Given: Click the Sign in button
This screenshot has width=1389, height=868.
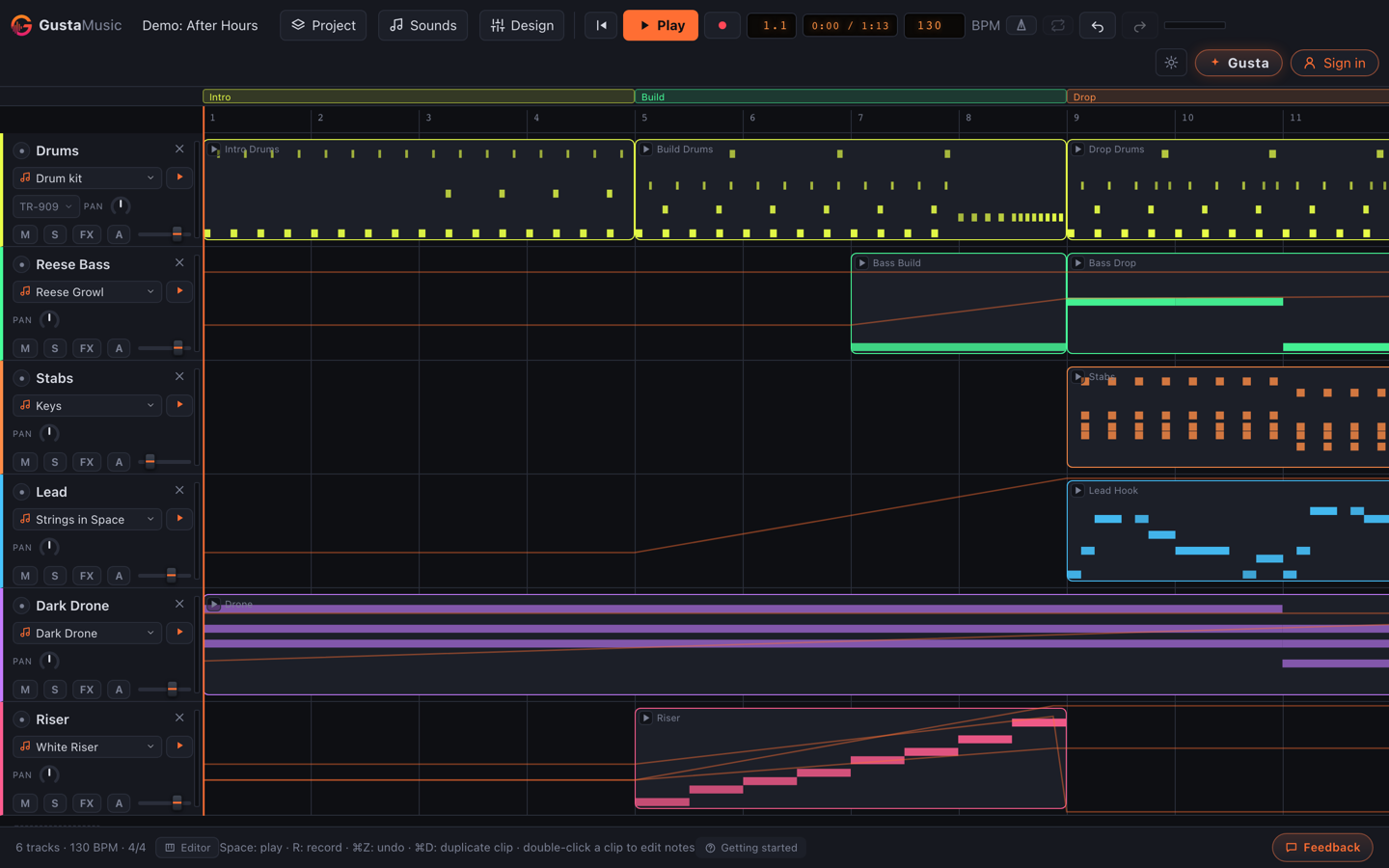Looking at the screenshot, I should 1334,63.
